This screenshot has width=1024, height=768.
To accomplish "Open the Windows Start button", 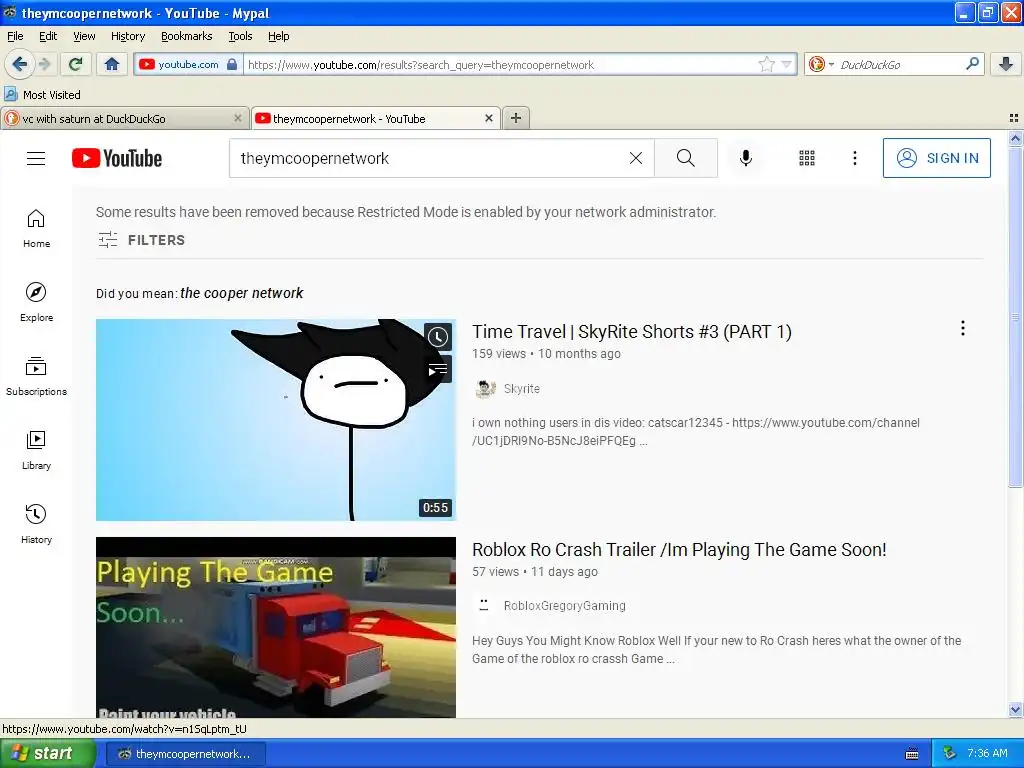I will (47, 754).
